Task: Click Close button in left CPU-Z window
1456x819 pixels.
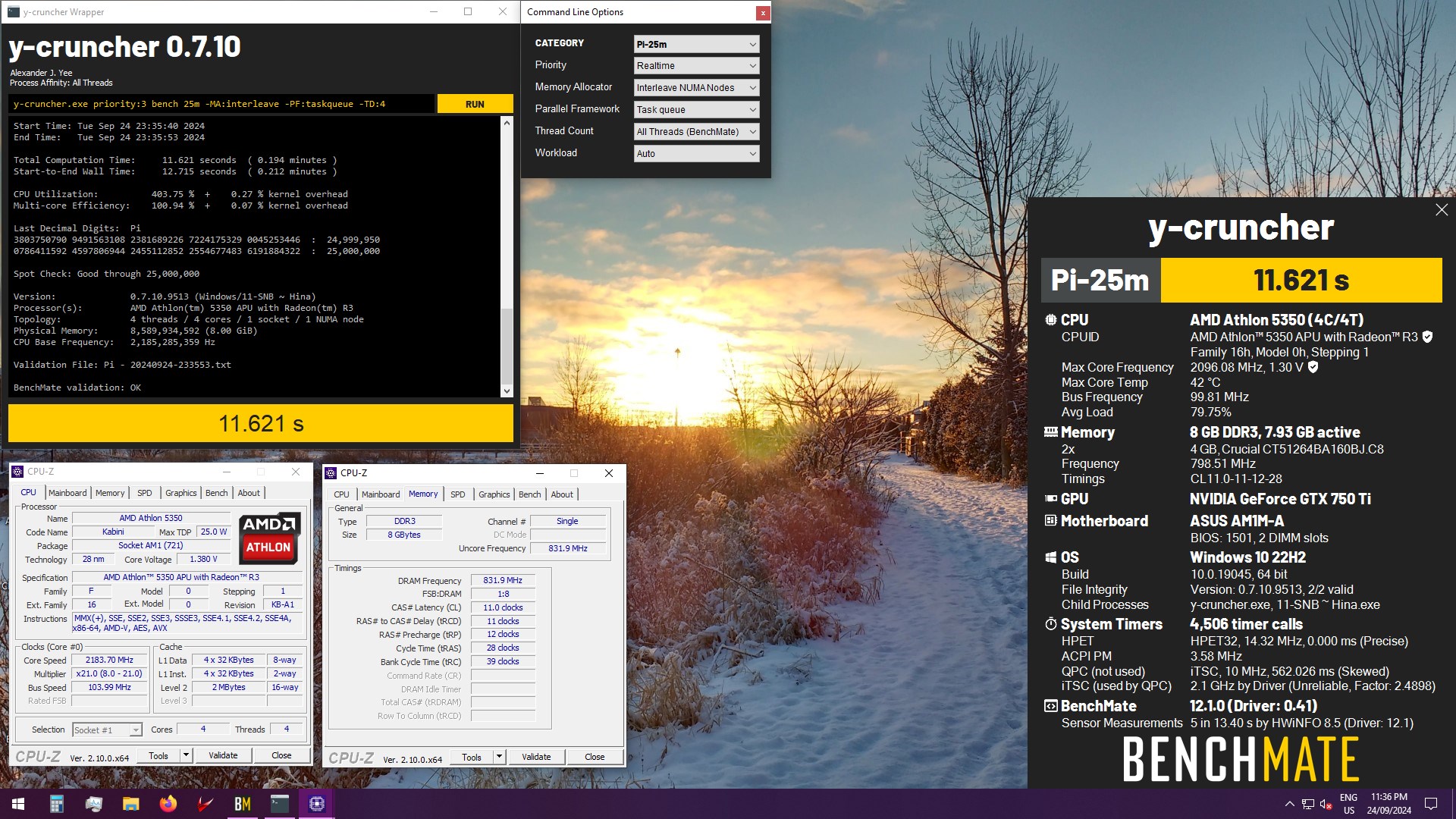Action: (281, 756)
